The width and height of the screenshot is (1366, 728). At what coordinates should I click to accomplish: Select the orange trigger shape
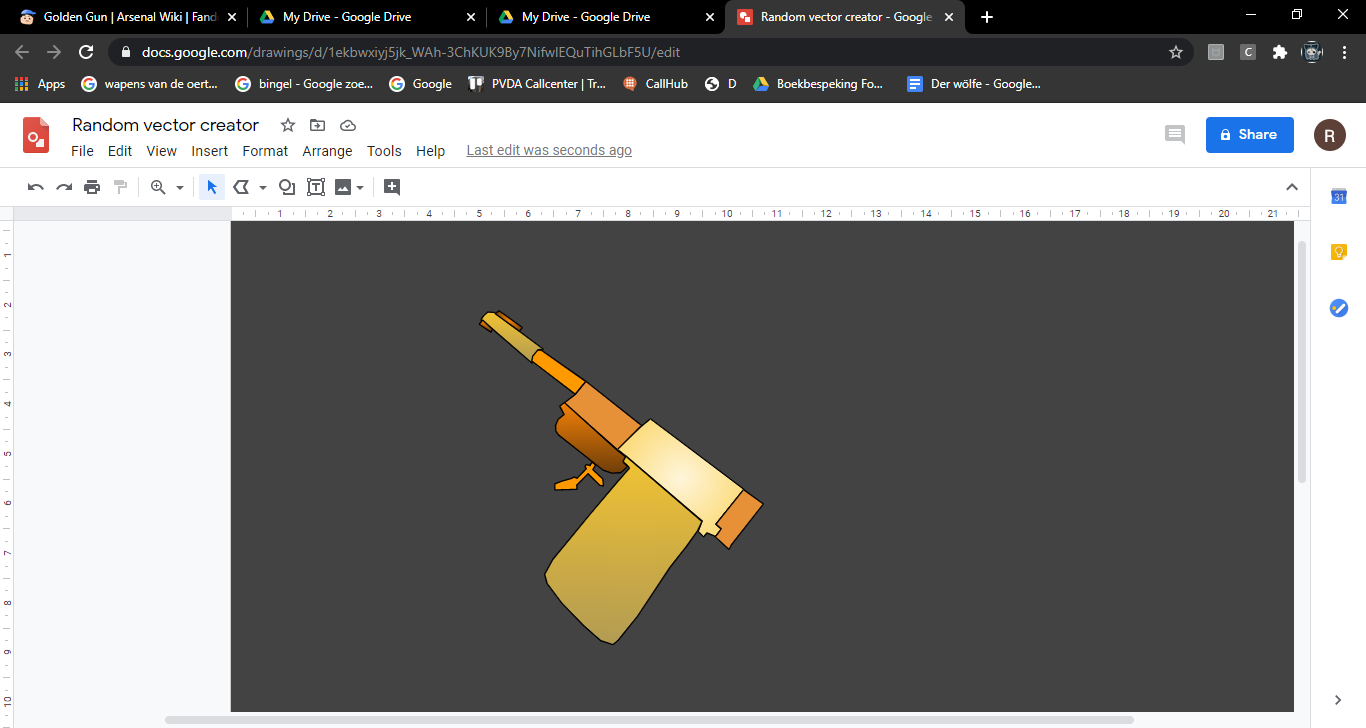point(580,478)
